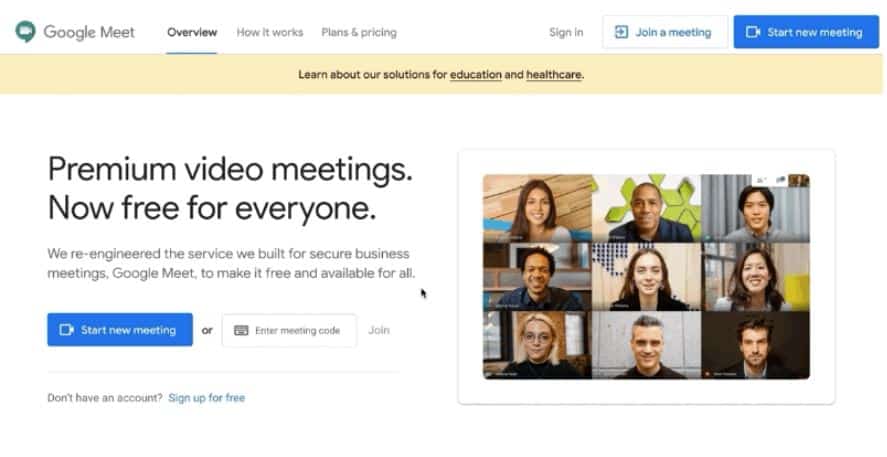This screenshot has width=887, height=457.
Task: Click the Start new meeting button below the headline
Action: pyautogui.click(x=120, y=330)
